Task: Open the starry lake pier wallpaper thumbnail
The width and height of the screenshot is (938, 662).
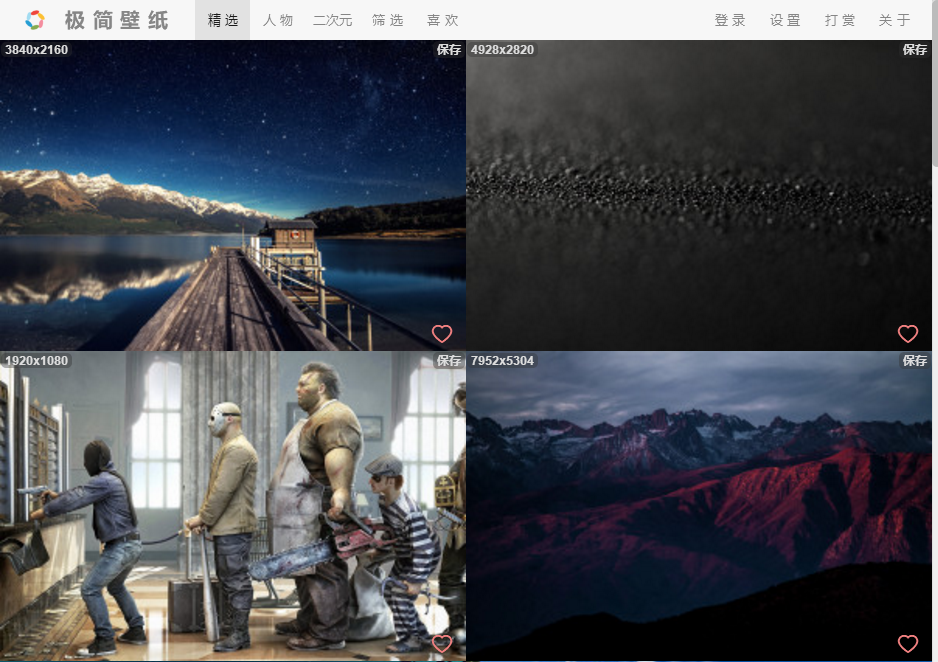Action: [x=233, y=196]
